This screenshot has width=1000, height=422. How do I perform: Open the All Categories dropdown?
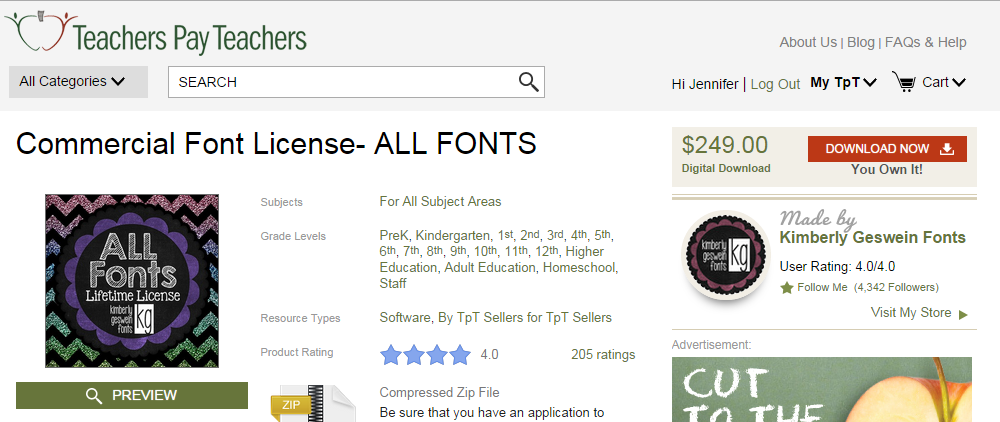pos(78,82)
